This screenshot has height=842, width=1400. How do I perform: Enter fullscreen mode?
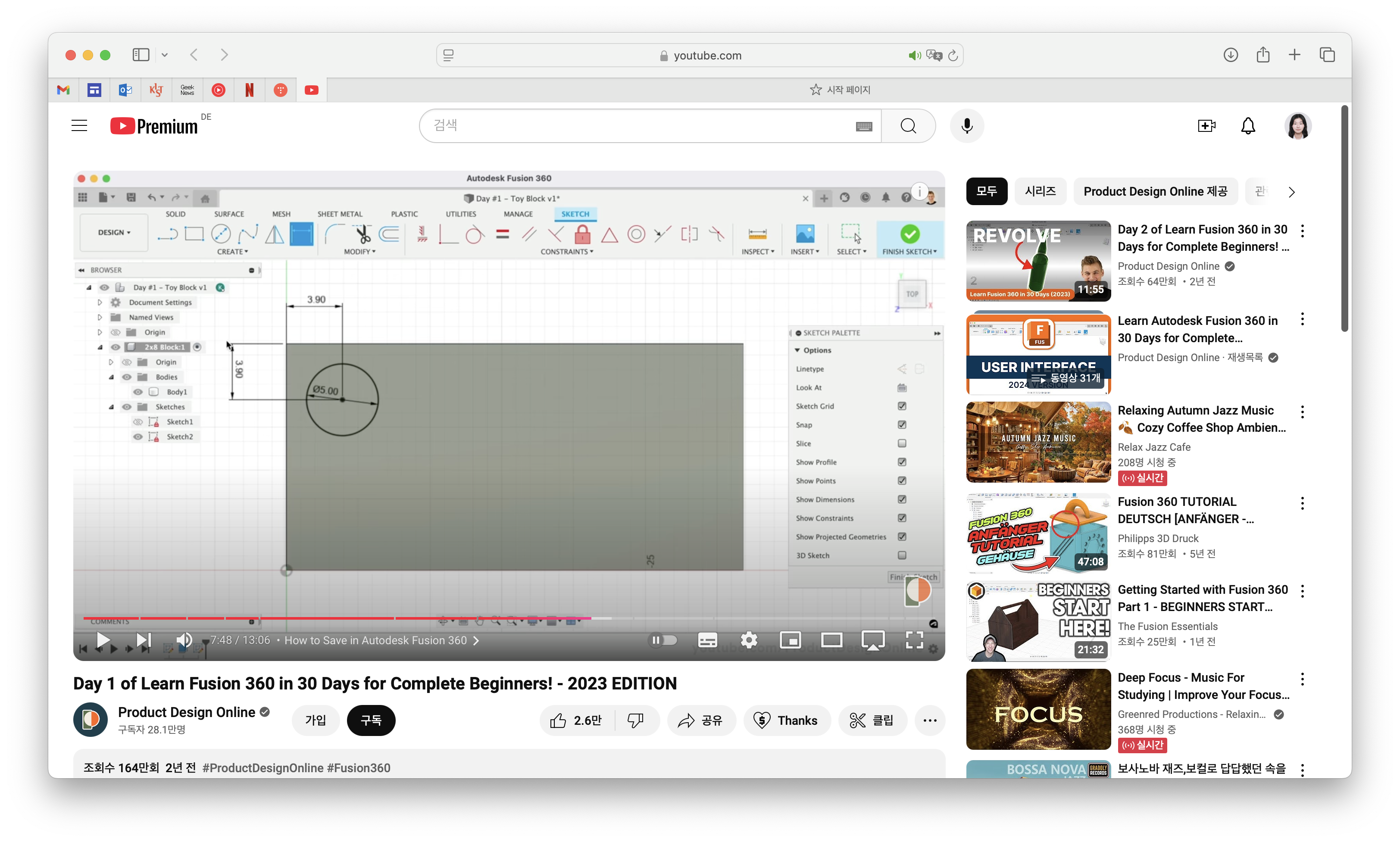[x=914, y=640]
